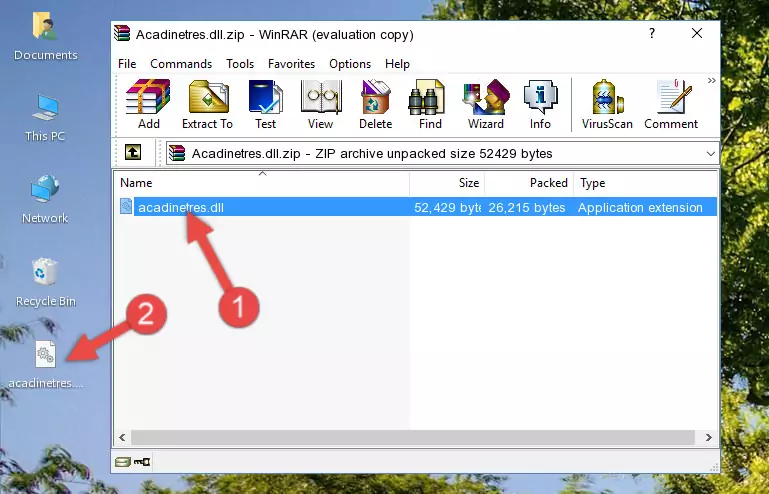Screen dimensions: 769x494
Task: Click the key password icon in the status bar
Action: point(142,461)
